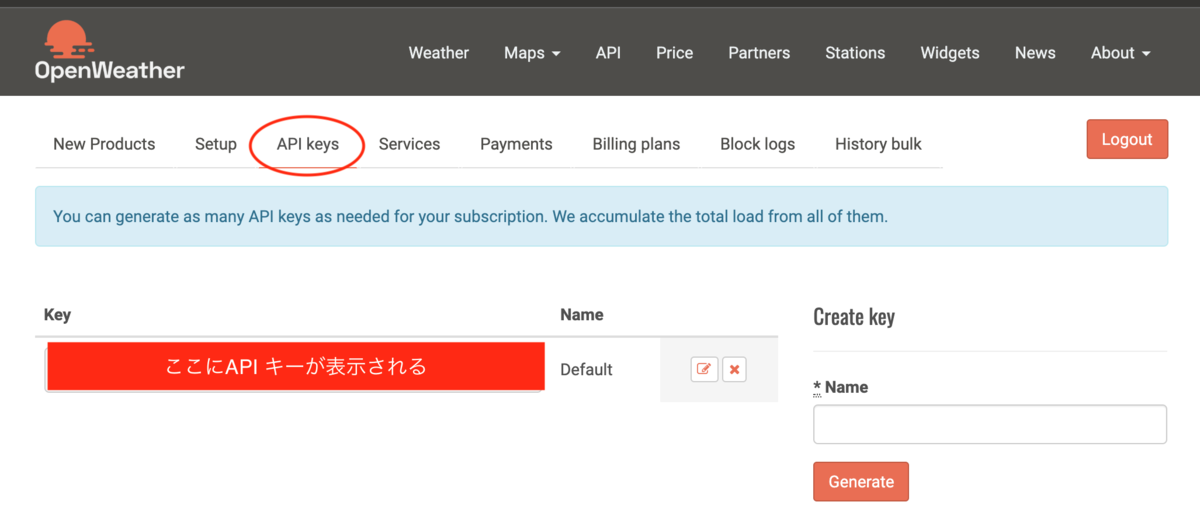Focus the key Name input field
Screen dimensions: 1200x519
990,424
